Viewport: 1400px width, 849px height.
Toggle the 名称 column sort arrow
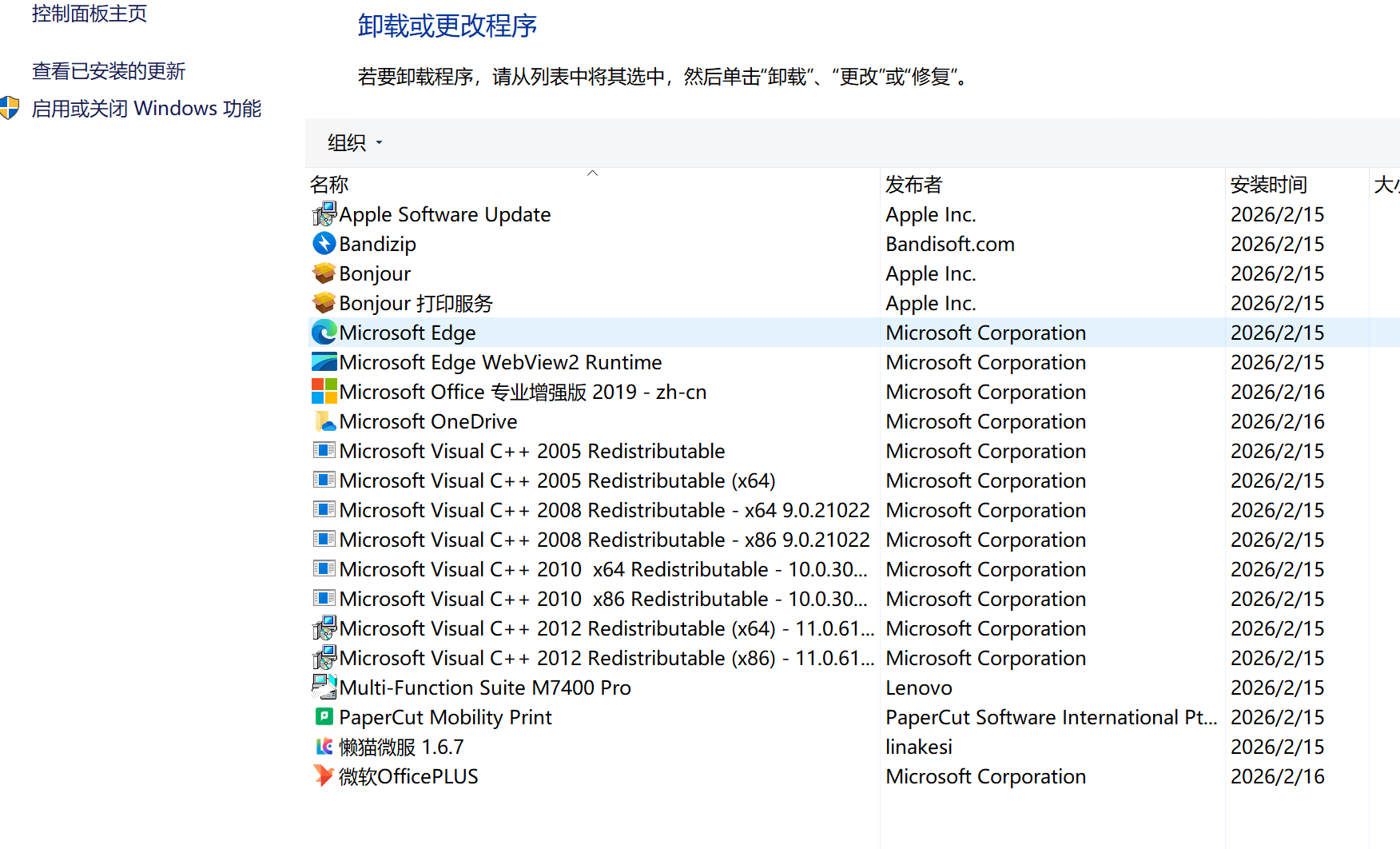coord(592,174)
